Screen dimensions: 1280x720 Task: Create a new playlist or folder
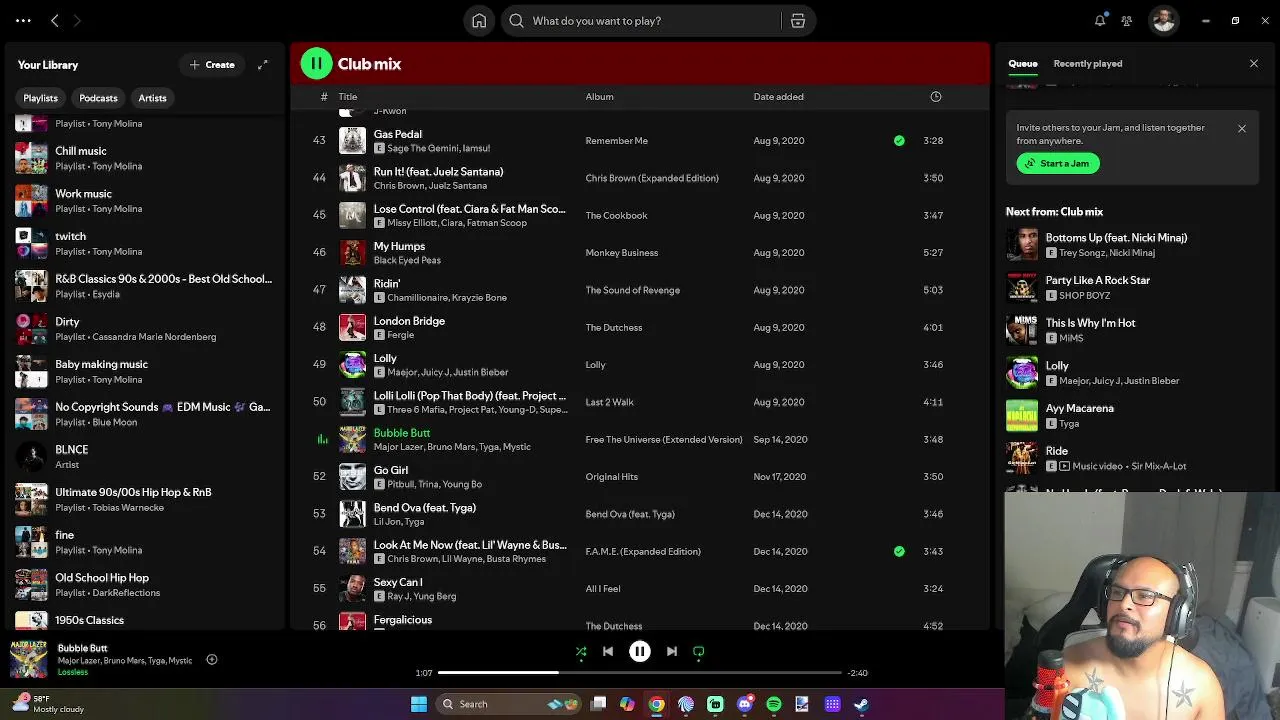(x=212, y=65)
